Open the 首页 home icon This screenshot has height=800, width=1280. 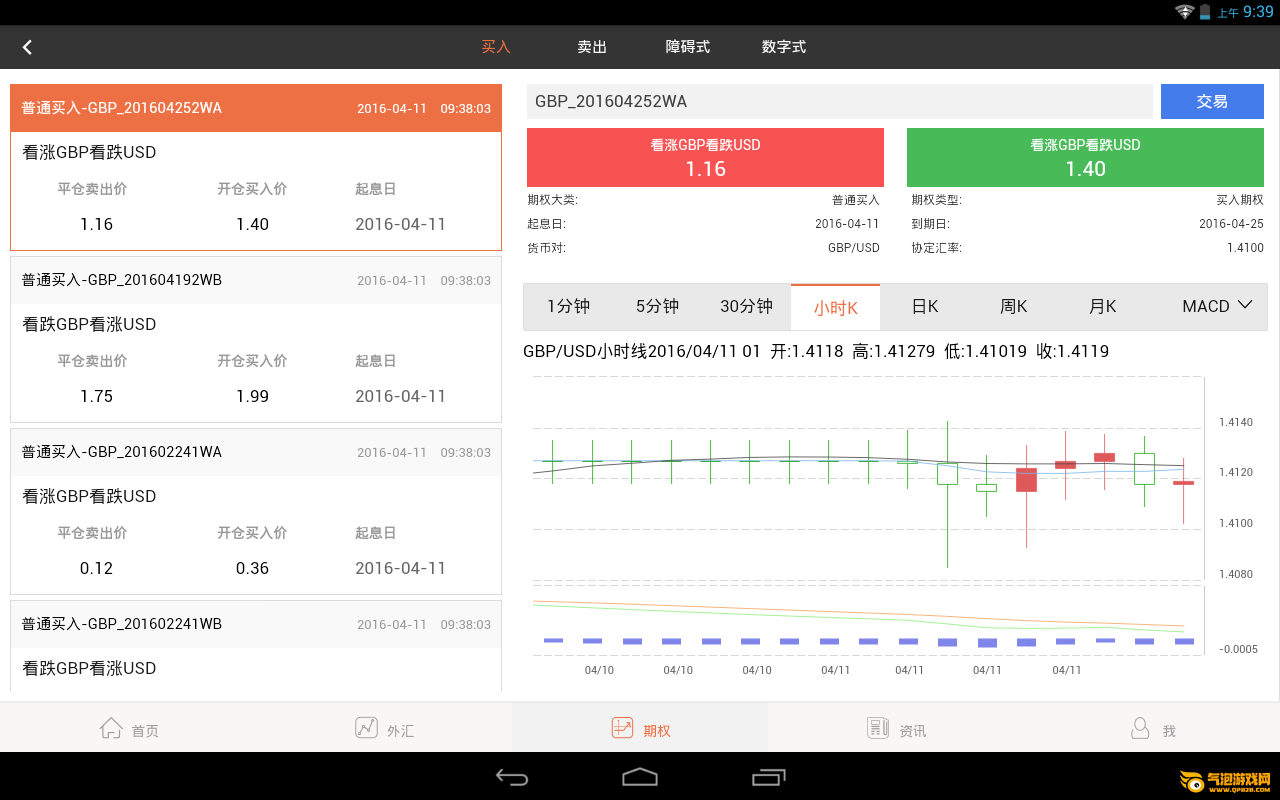pos(111,728)
